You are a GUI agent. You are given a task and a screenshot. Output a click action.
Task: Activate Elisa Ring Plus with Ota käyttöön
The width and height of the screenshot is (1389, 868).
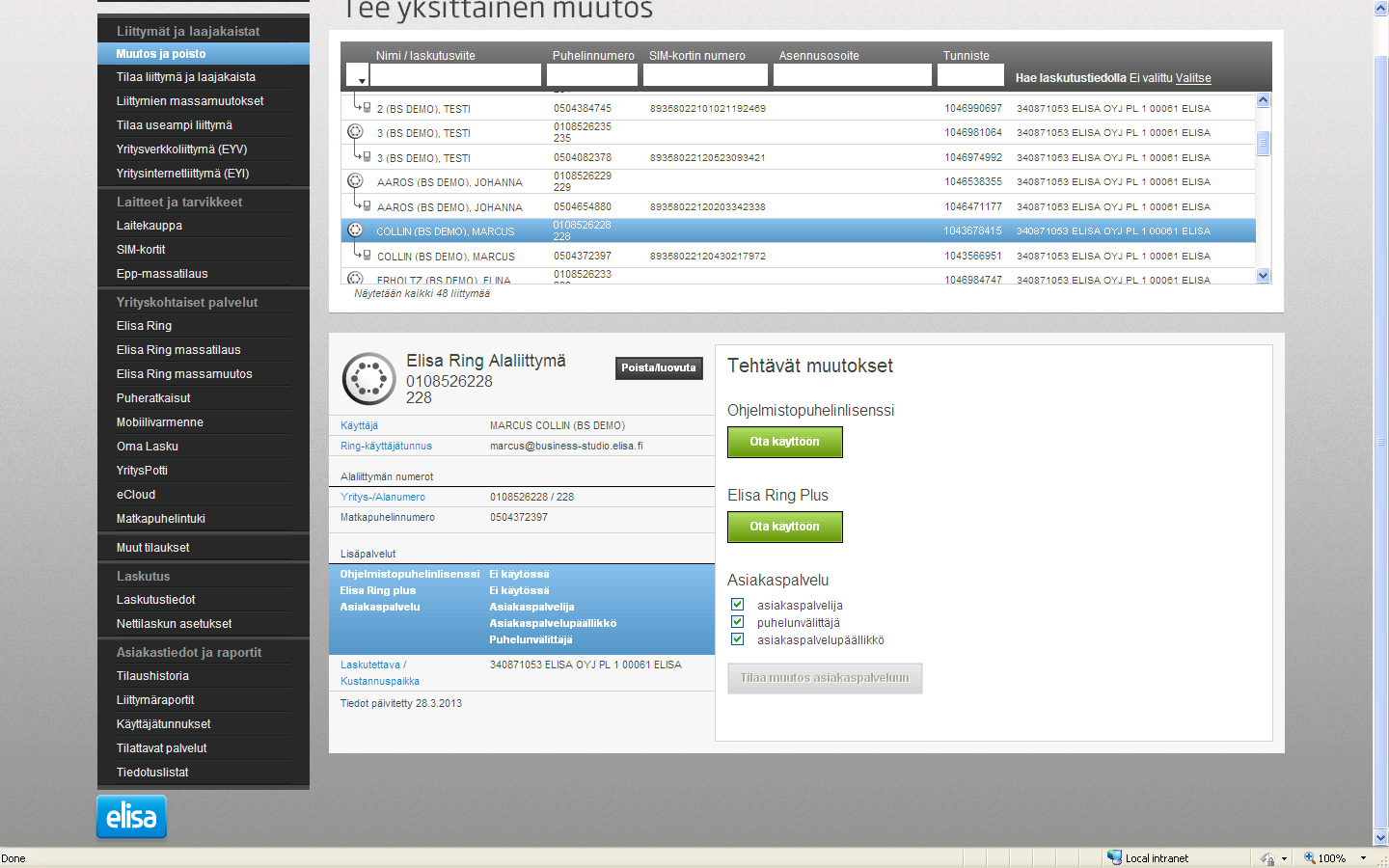(785, 527)
